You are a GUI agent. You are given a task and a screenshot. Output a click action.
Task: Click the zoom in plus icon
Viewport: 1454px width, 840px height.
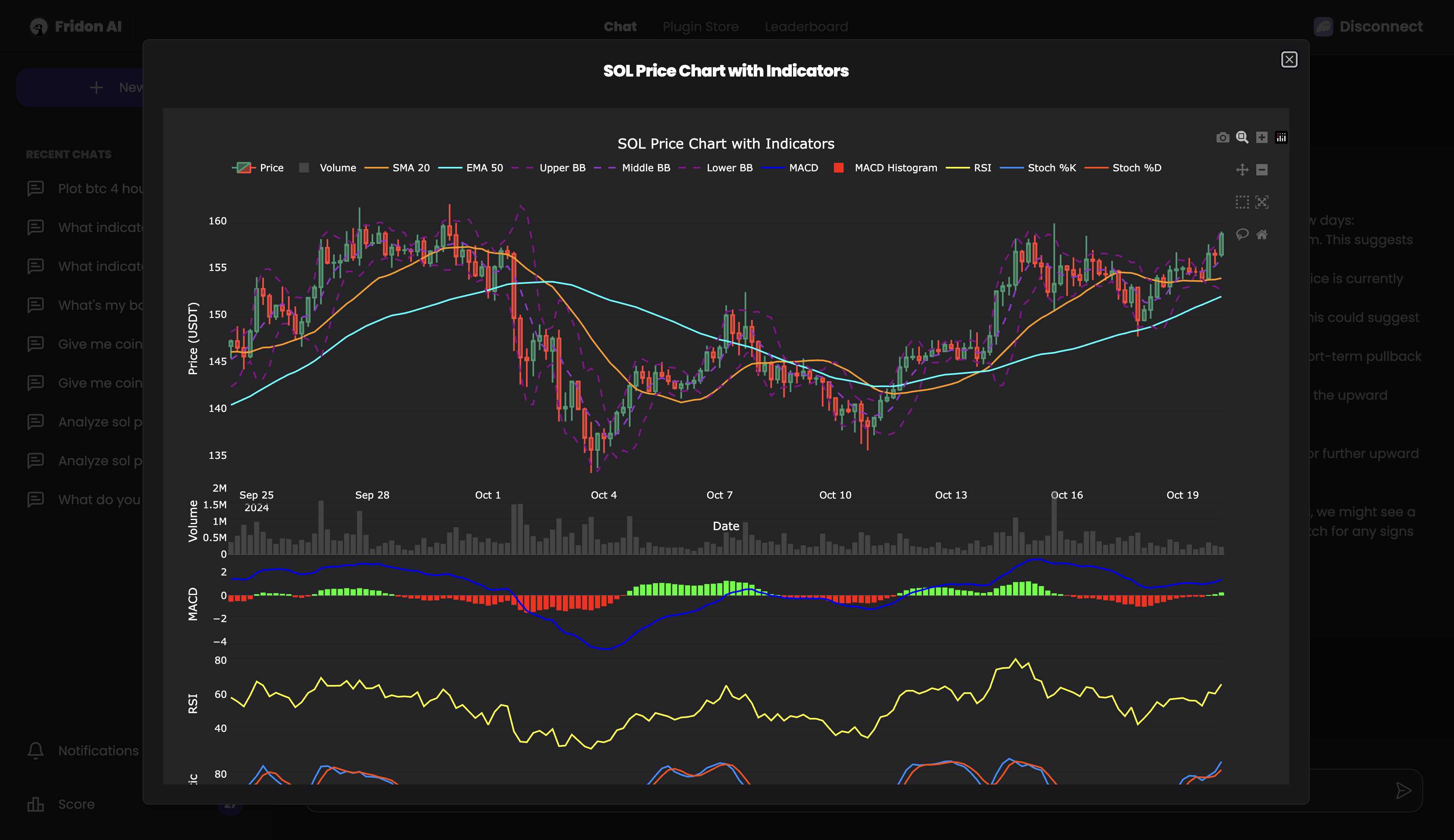click(1261, 137)
